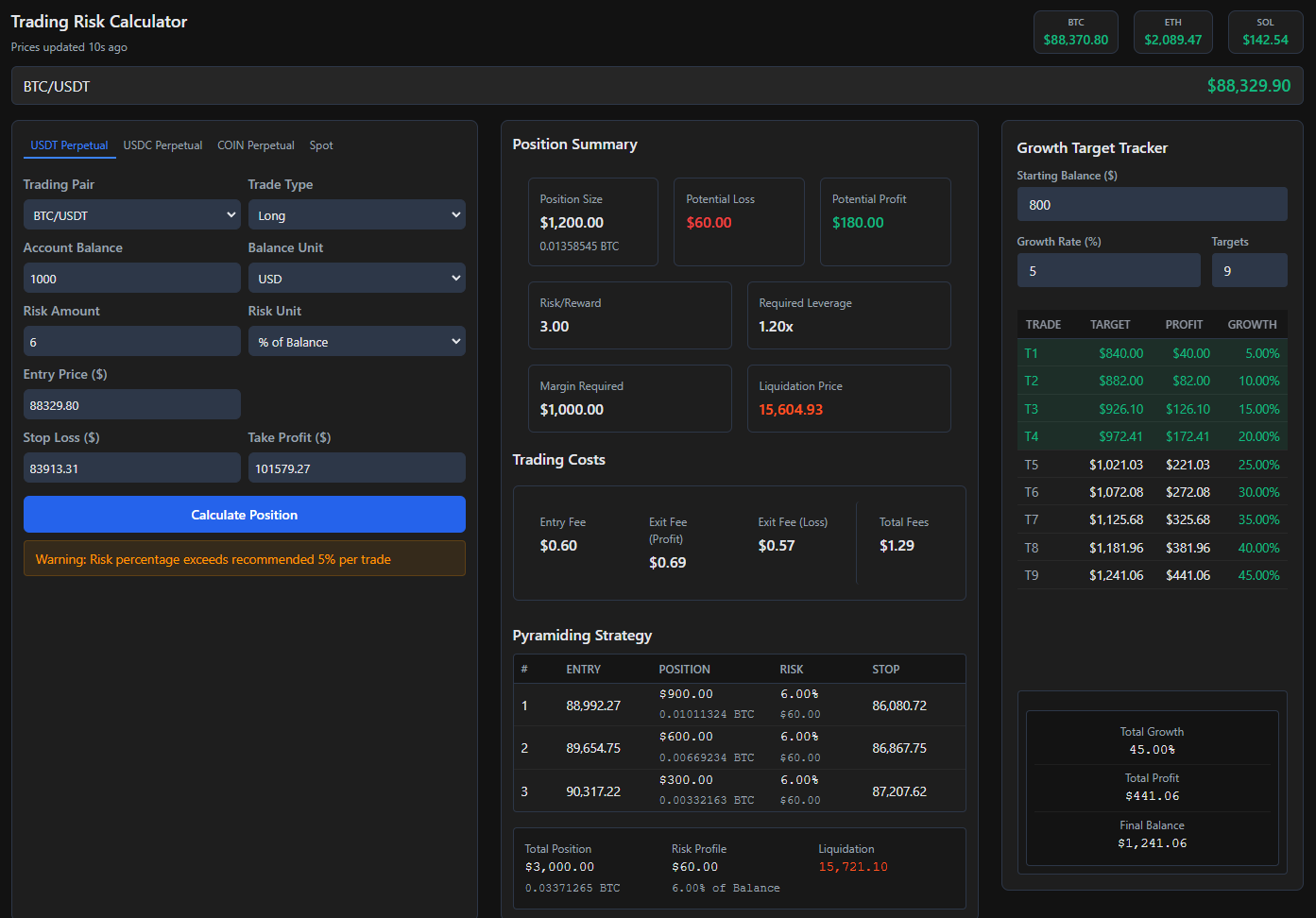The image size is (1316, 918).
Task: Click pyramiding stop 86,080.72
Action: pos(899,705)
